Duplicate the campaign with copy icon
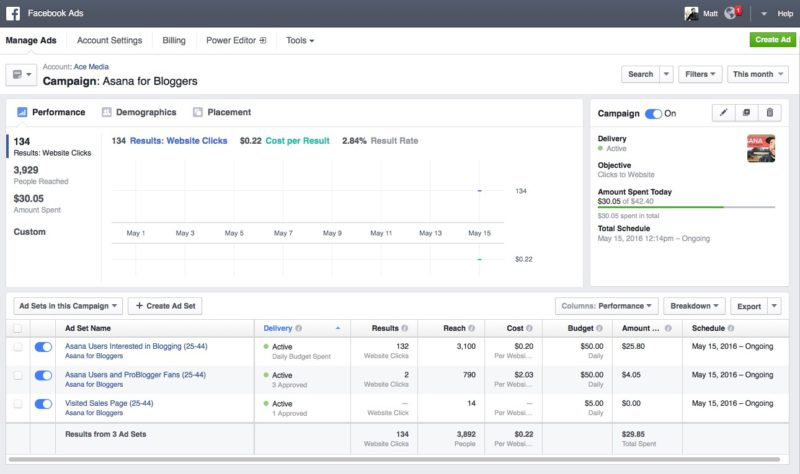Screen dimensions: 800x474 coord(746,113)
